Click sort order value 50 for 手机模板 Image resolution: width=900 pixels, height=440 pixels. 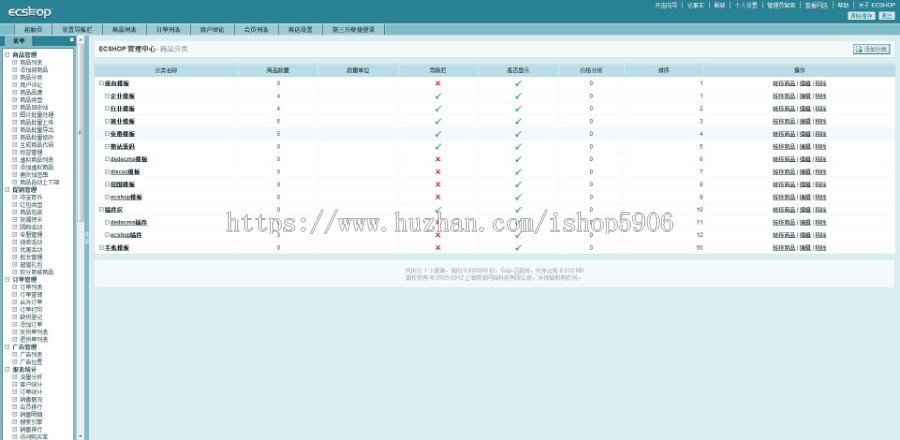click(x=700, y=247)
